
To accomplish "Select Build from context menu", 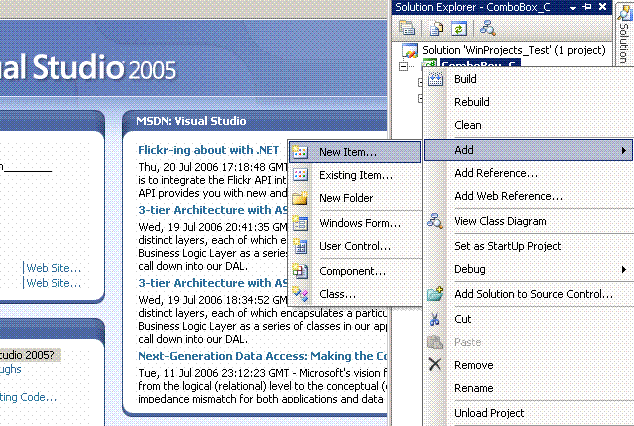I will tap(528, 79).
